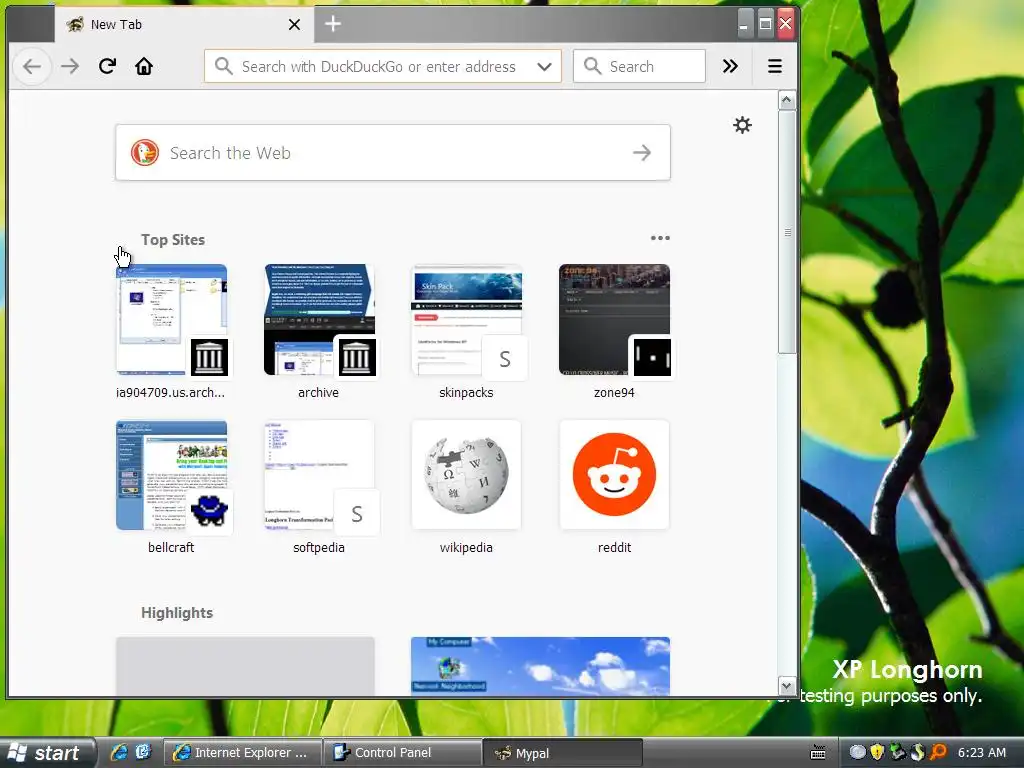1024x768 pixels.
Task: Open the Windows start menu
Action: [x=47, y=753]
